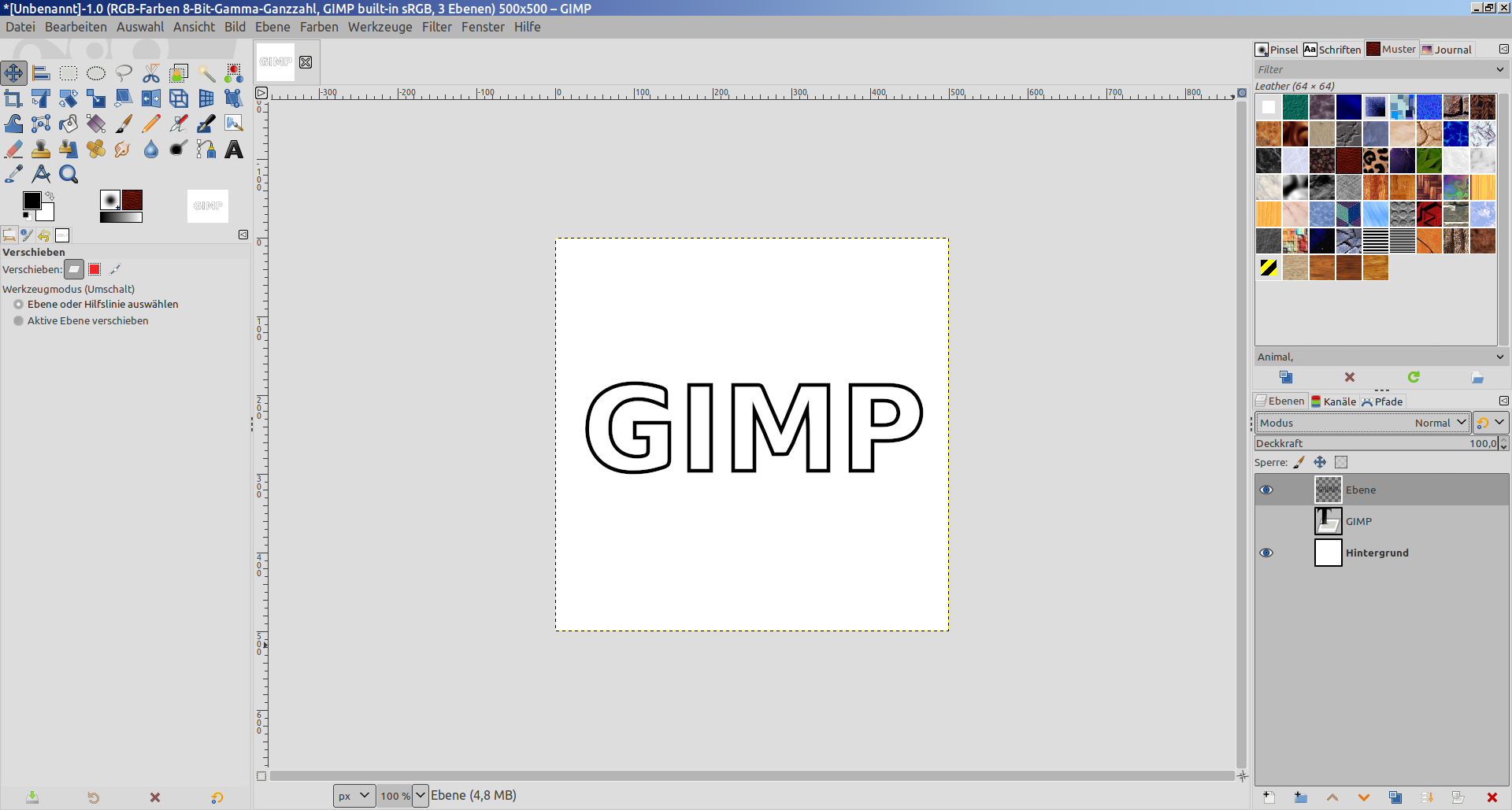Screen dimensions: 1512x810
Task: Save tool preset in tool options footer
Action: pos(32,797)
